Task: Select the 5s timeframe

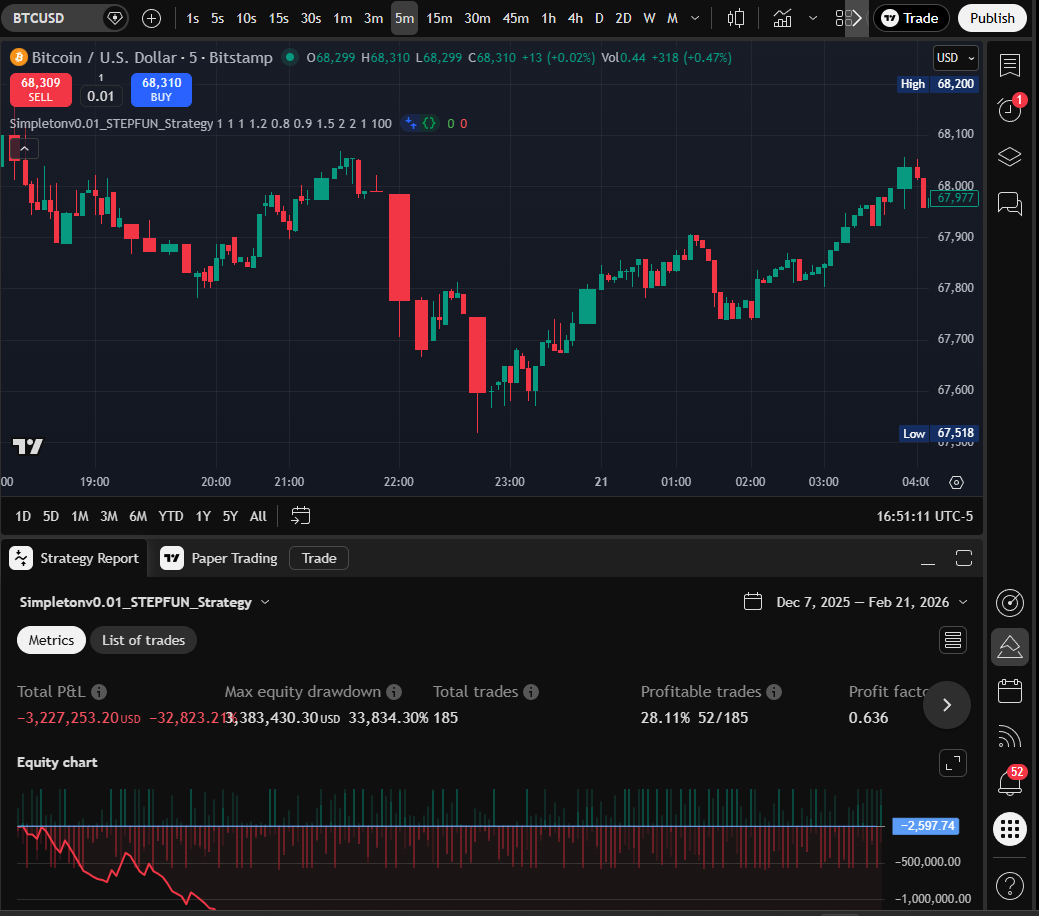Action: [217, 19]
